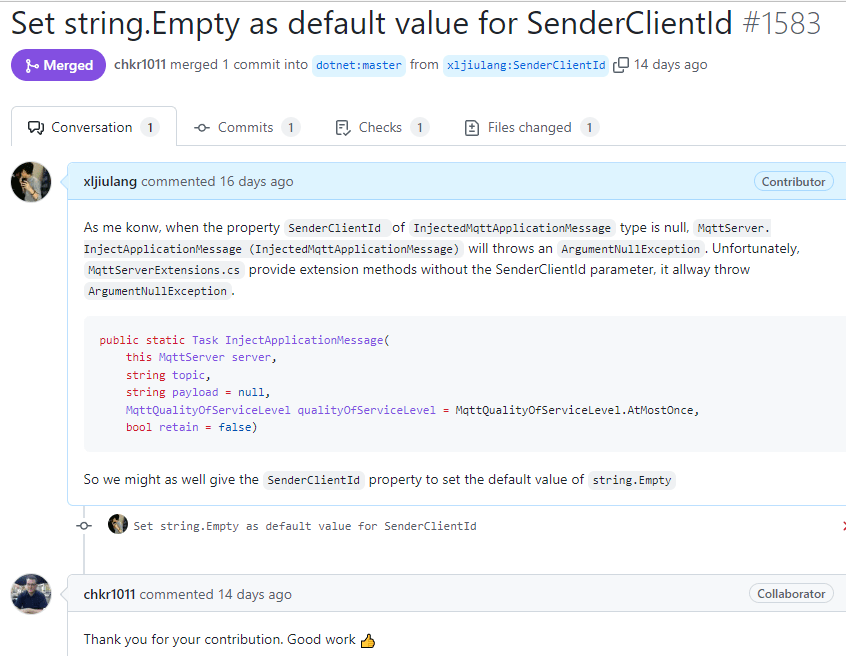Click the Collaborator badge on second comment
846x656 pixels.
click(791, 594)
